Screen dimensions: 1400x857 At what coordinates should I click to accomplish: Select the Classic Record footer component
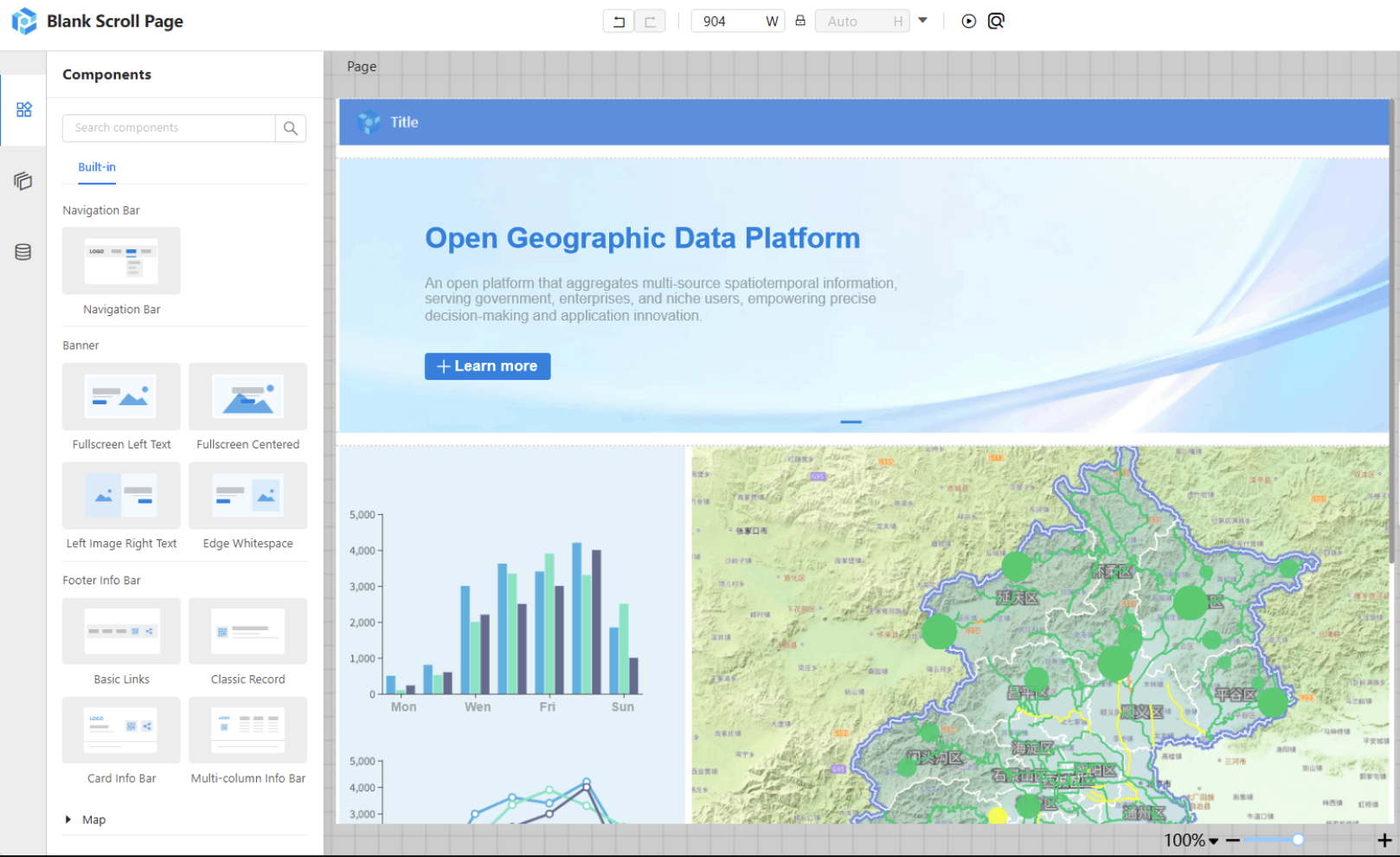[x=247, y=631]
